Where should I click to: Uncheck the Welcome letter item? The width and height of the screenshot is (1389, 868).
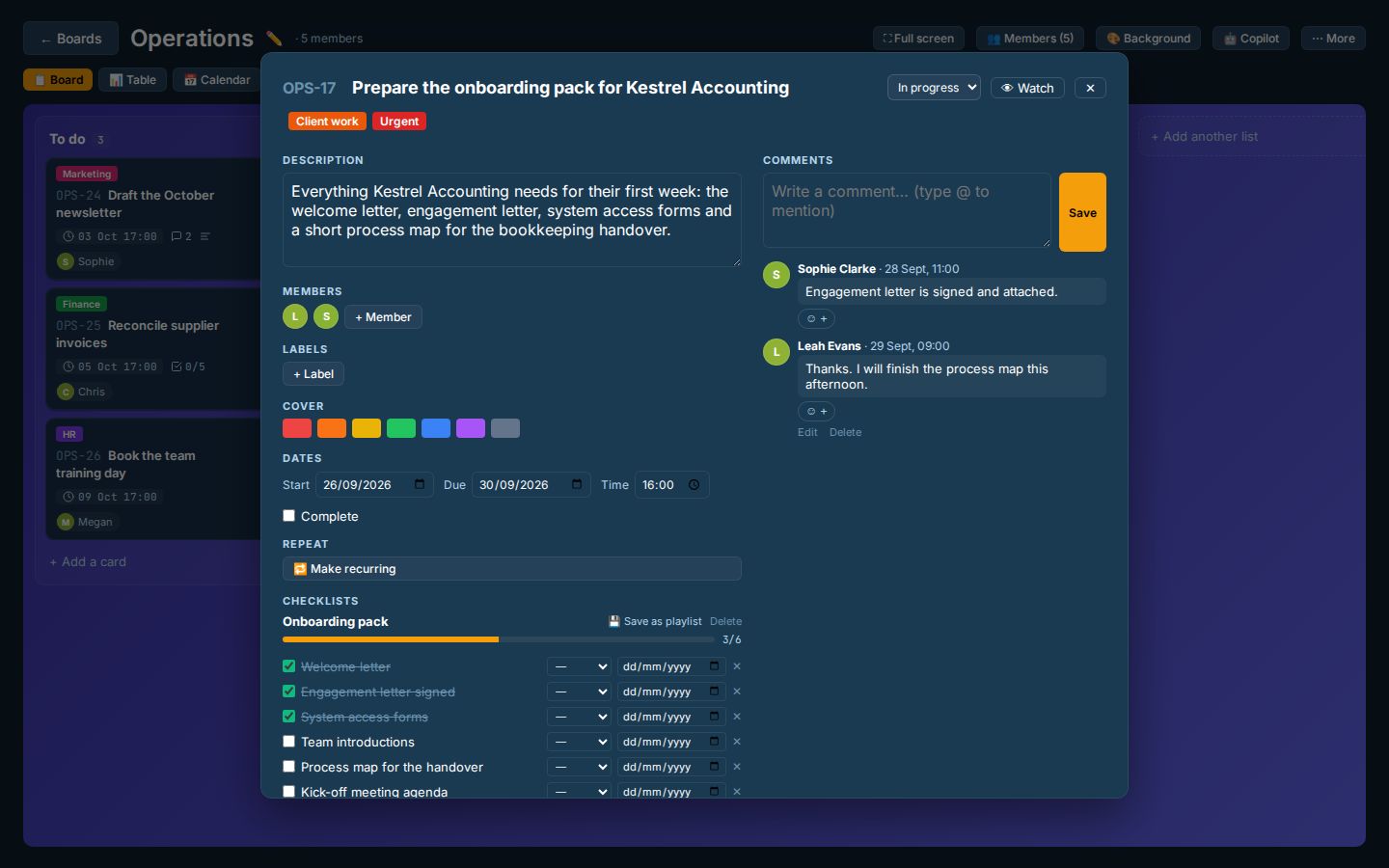point(288,666)
